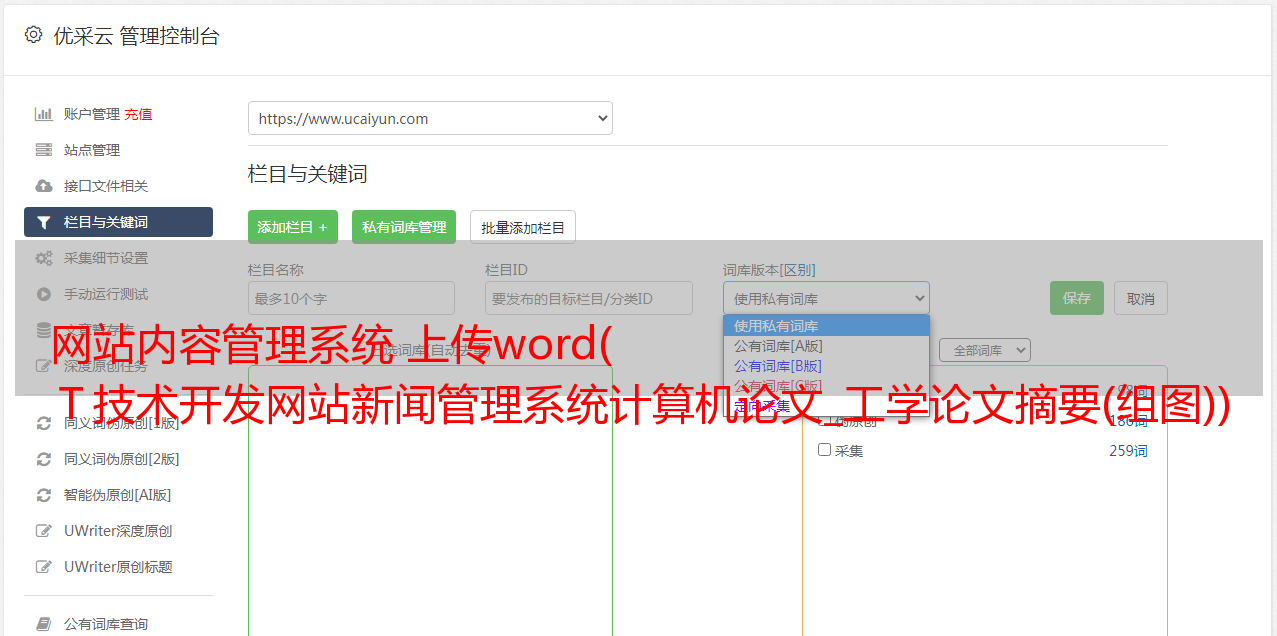Click the edit icon for UWriter原创标题
This screenshot has height=636, width=1277.
click(x=44, y=567)
